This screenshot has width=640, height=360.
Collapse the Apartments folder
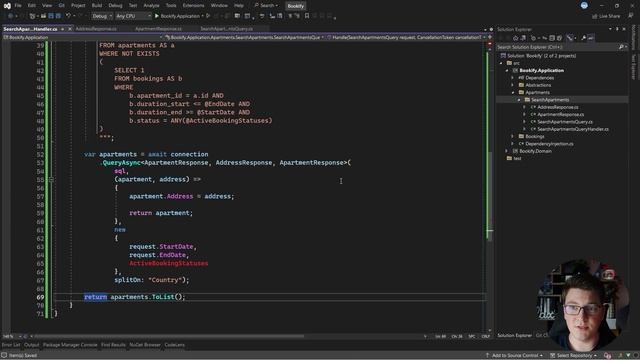click(x=513, y=93)
